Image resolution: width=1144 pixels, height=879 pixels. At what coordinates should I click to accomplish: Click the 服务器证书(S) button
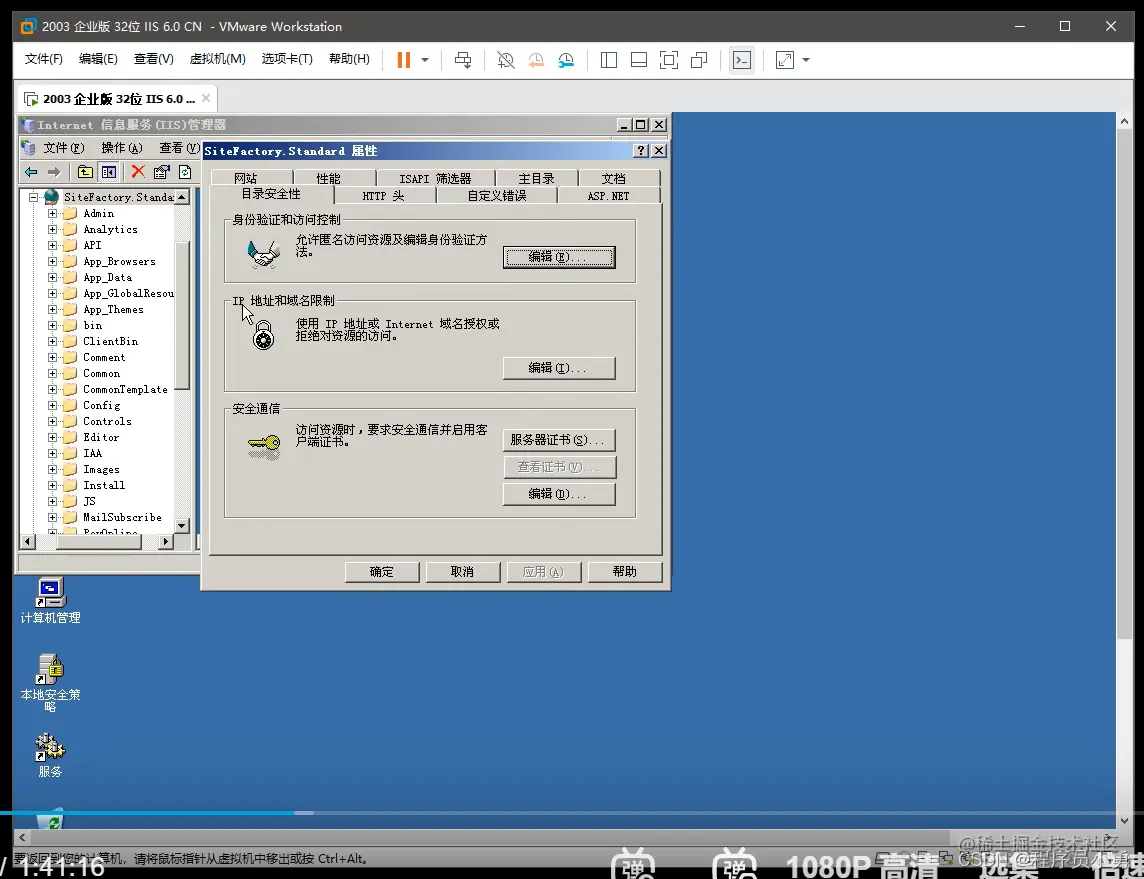coord(559,440)
